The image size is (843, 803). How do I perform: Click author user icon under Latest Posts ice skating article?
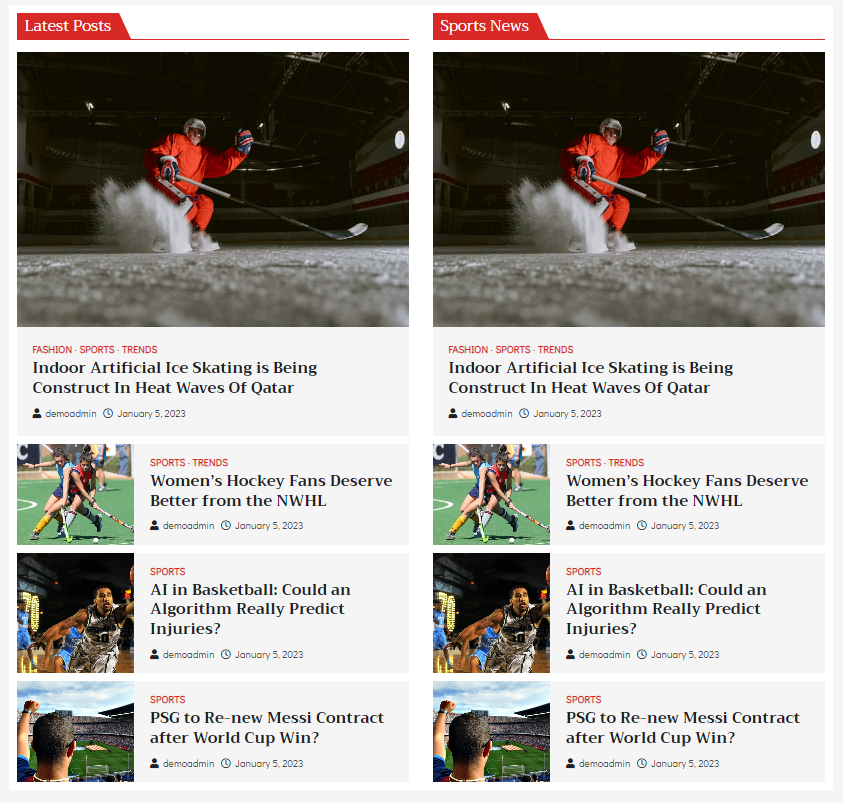coord(37,413)
